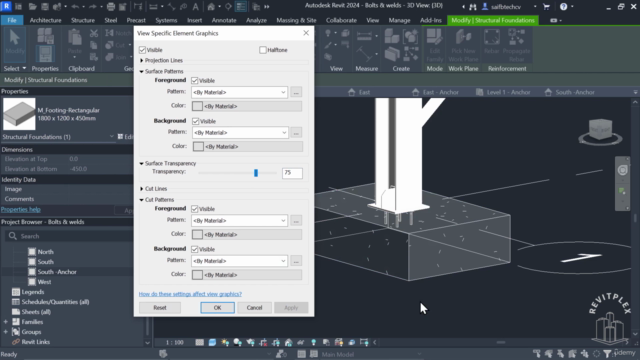Viewport: 640px width, 360px height.
Task: Toggle the top Visible checkbox in dialog
Action: [x=142, y=50]
